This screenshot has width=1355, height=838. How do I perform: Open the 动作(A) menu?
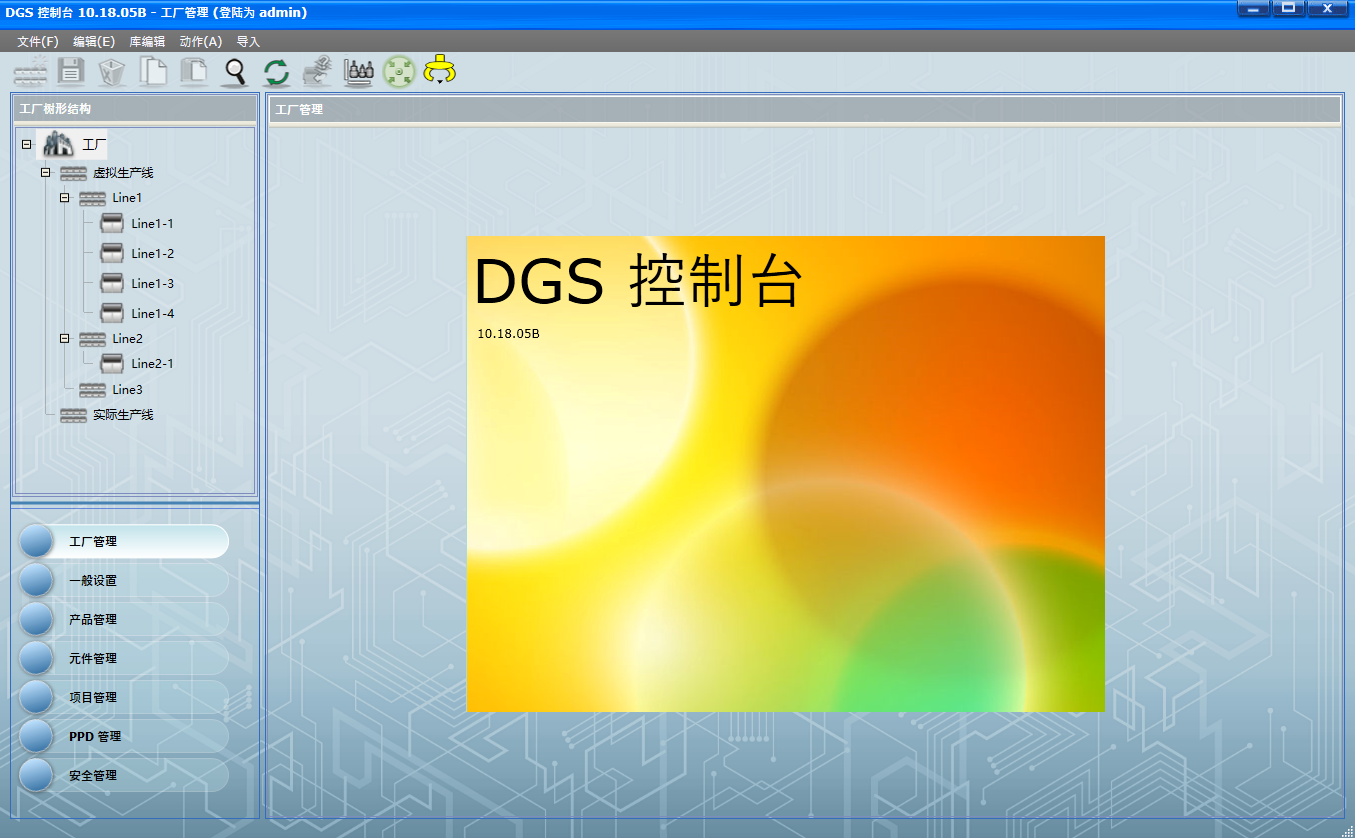201,42
